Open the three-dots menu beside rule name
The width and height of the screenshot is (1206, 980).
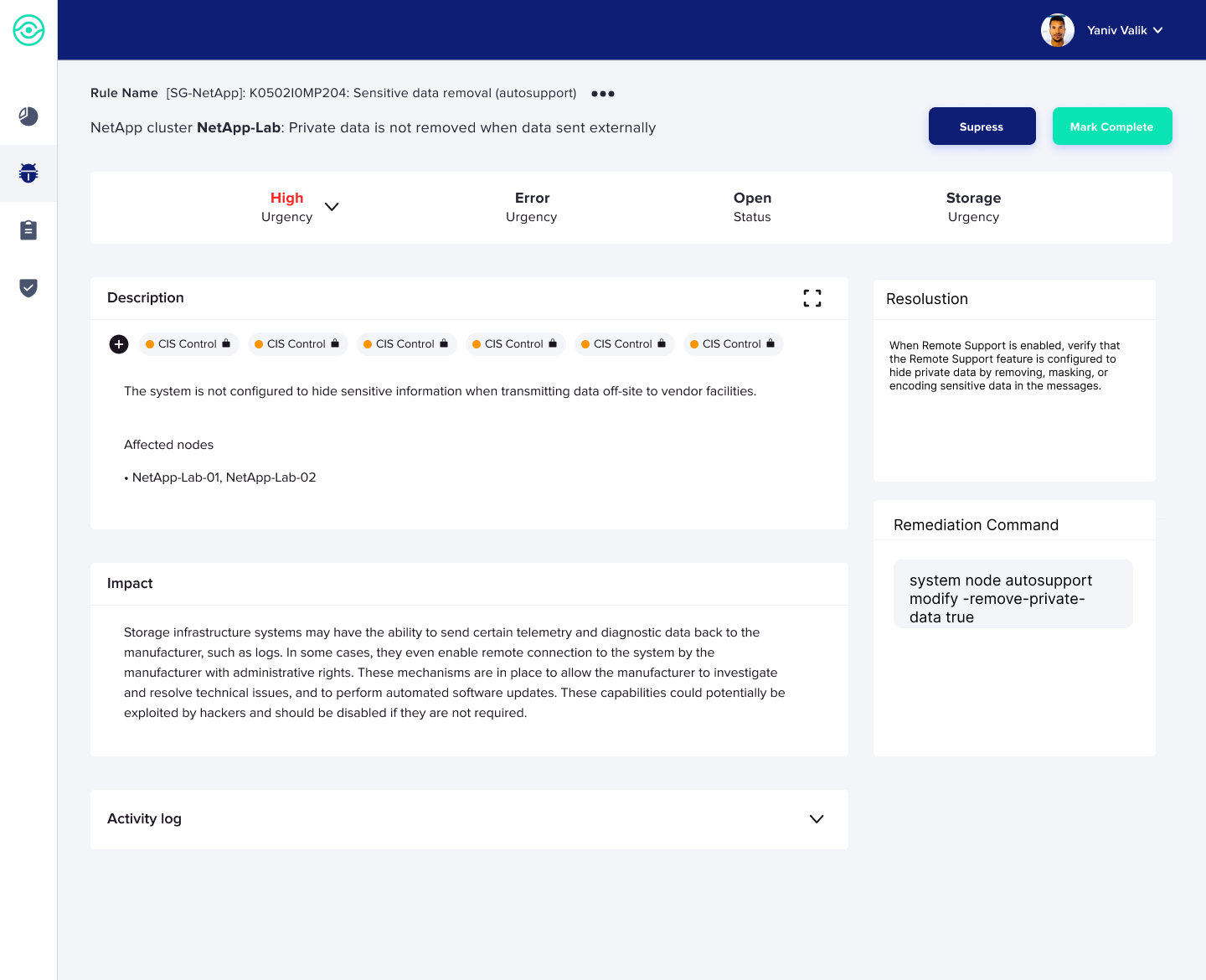click(x=603, y=94)
